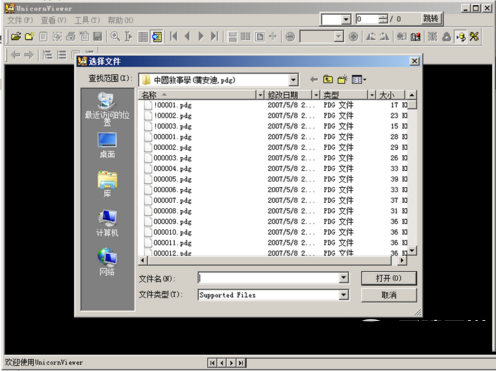This screenshot has width=496, height=371.
Task: Open the 帮助(H) menu
Action: pos(120,20)
